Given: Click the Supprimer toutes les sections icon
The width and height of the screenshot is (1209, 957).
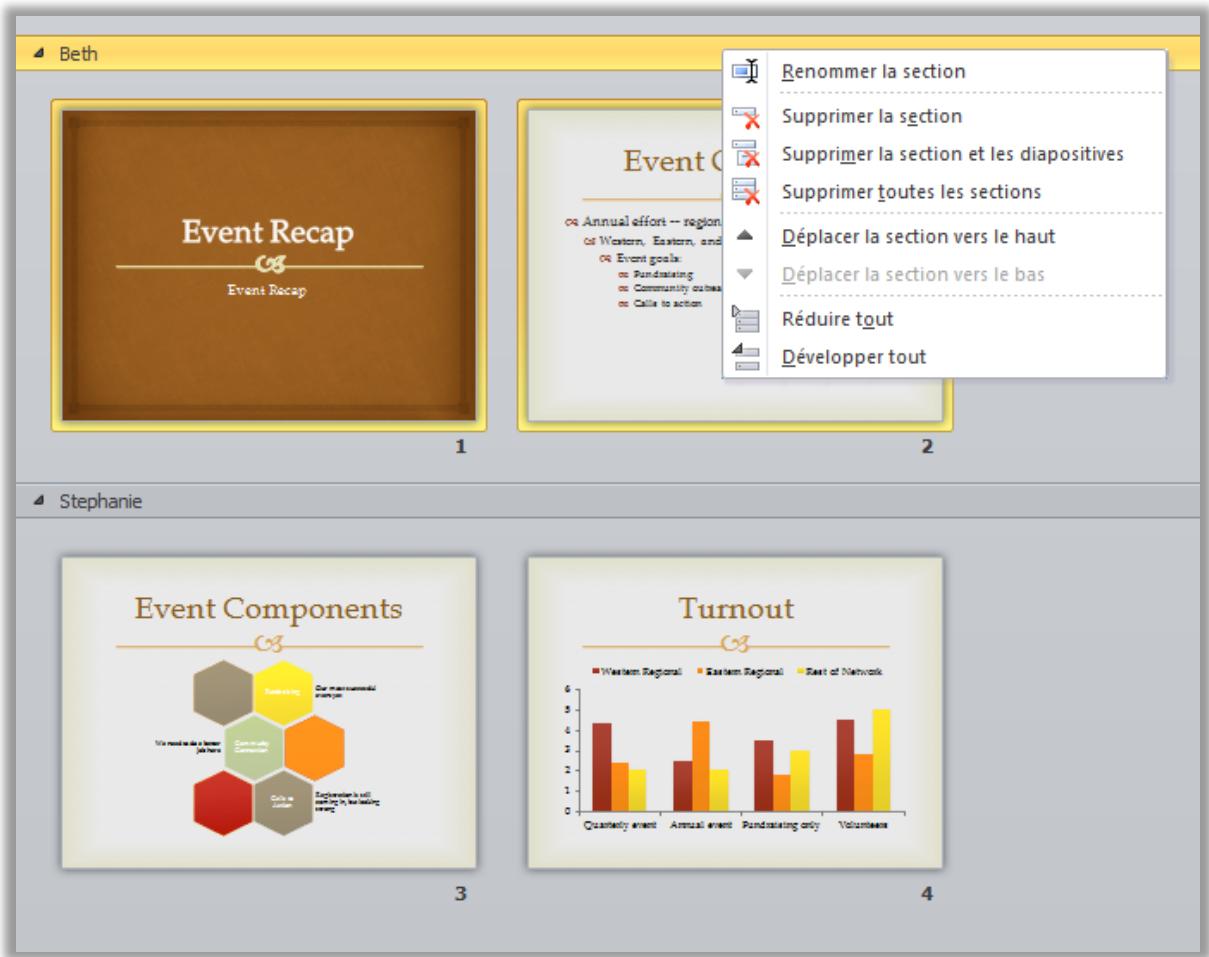Looking at the screenshot, I should (x=745, y=190).
